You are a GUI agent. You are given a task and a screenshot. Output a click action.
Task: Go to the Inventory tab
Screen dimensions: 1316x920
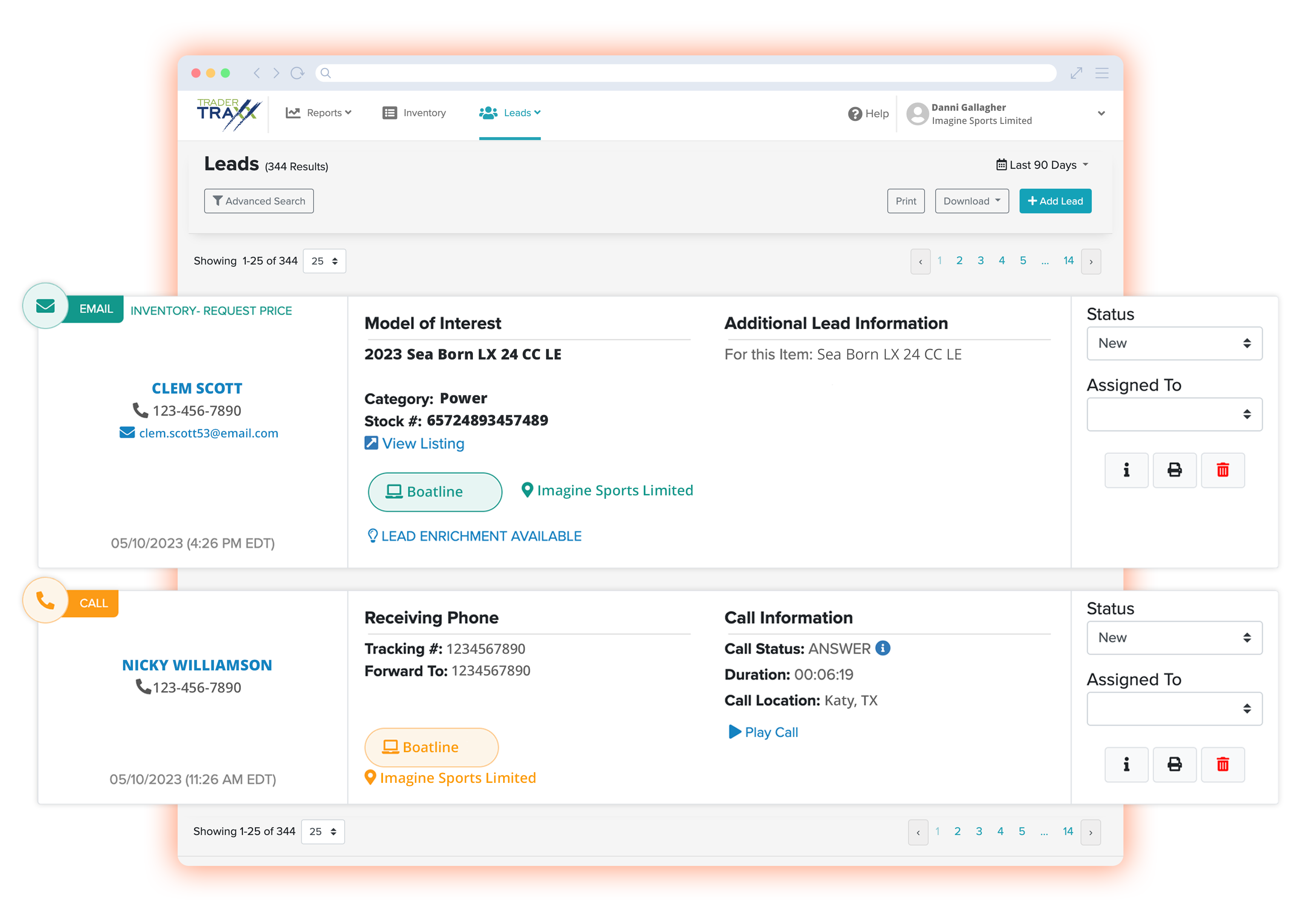[x=414, y=113]
